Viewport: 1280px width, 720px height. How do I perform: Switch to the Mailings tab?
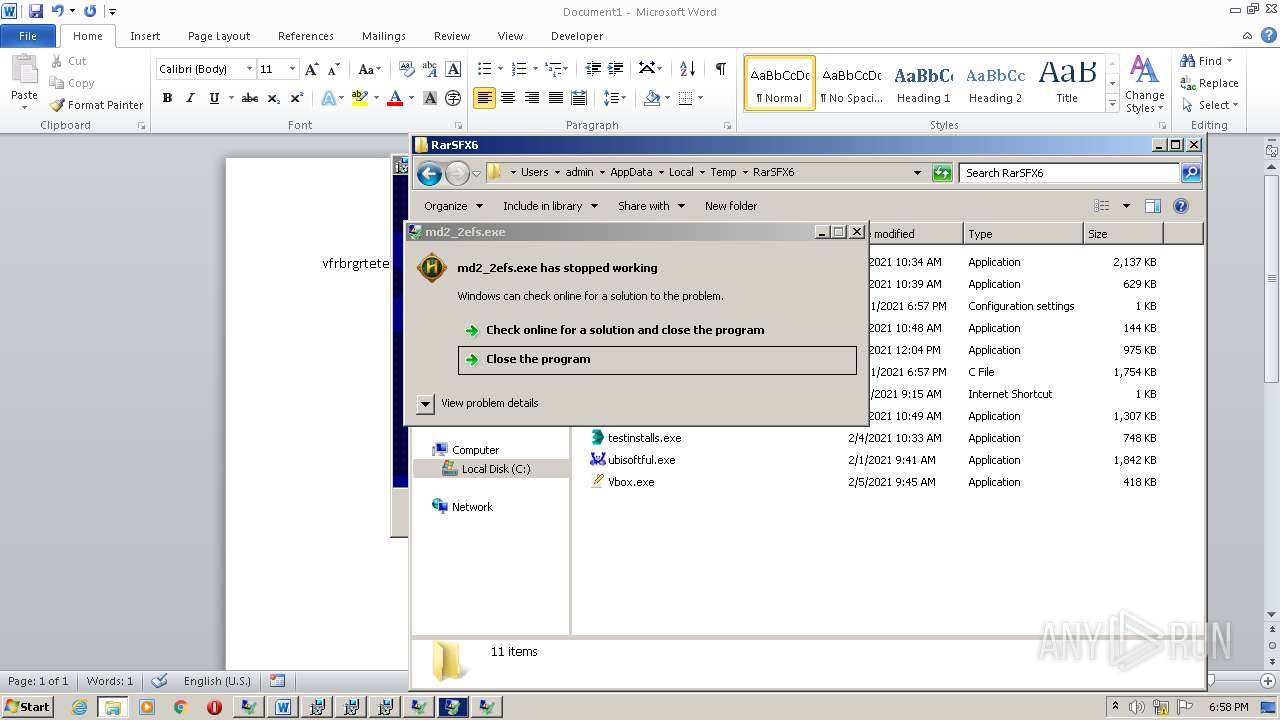tap(384, 36)
